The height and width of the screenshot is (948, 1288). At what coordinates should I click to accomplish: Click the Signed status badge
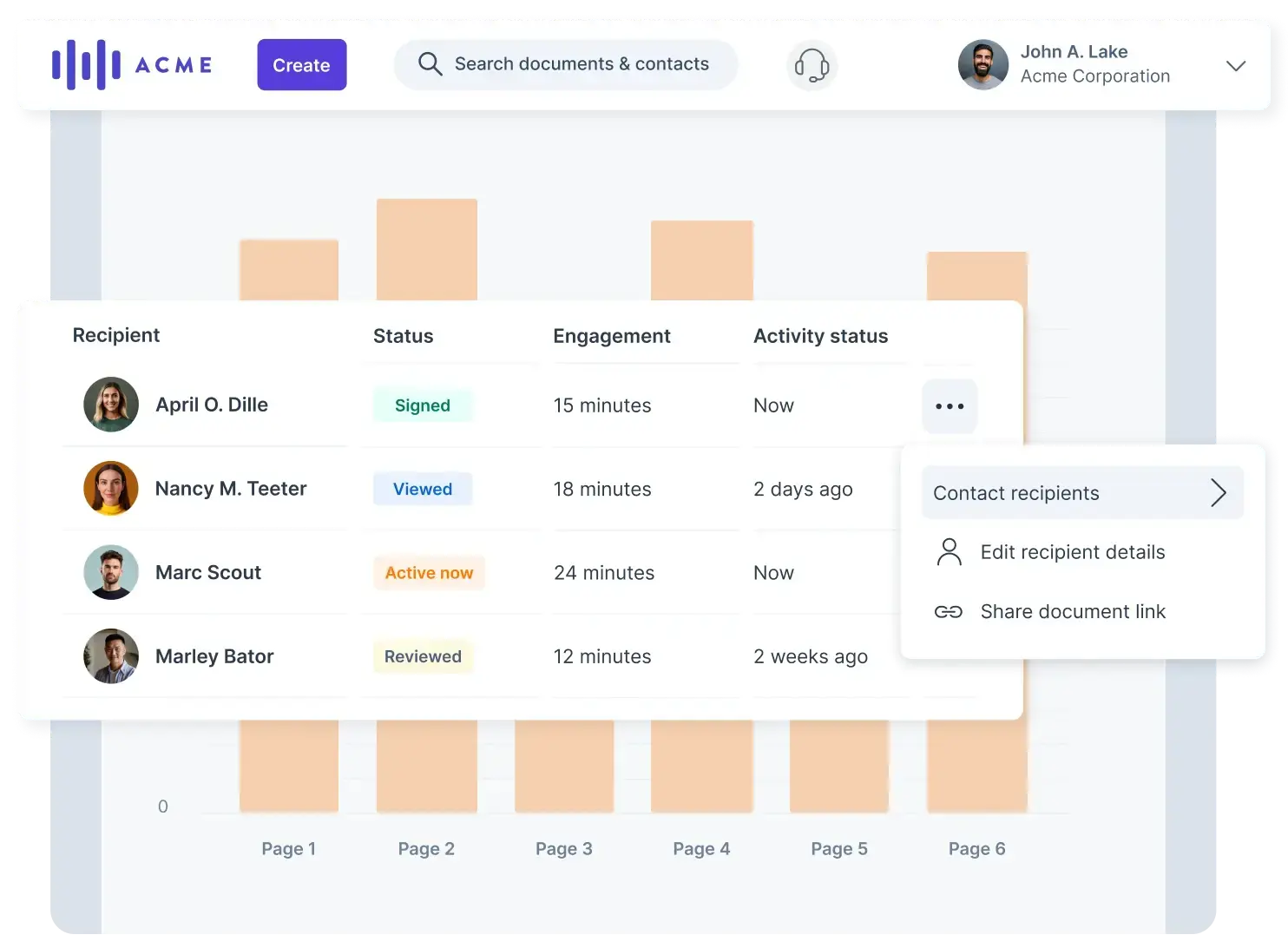click(x=423, y=405)
